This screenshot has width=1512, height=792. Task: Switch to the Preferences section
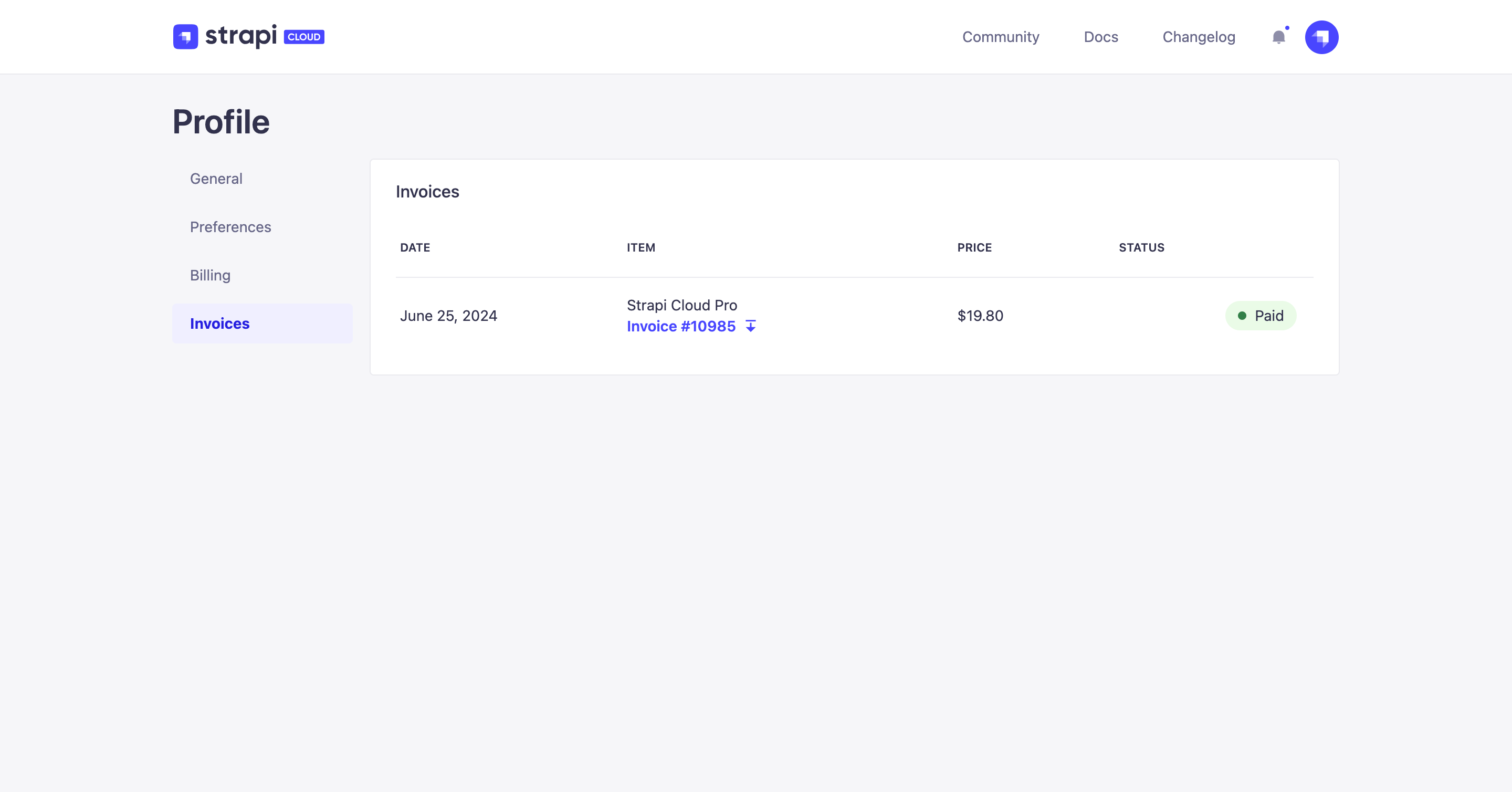click(x=230, y=227)
